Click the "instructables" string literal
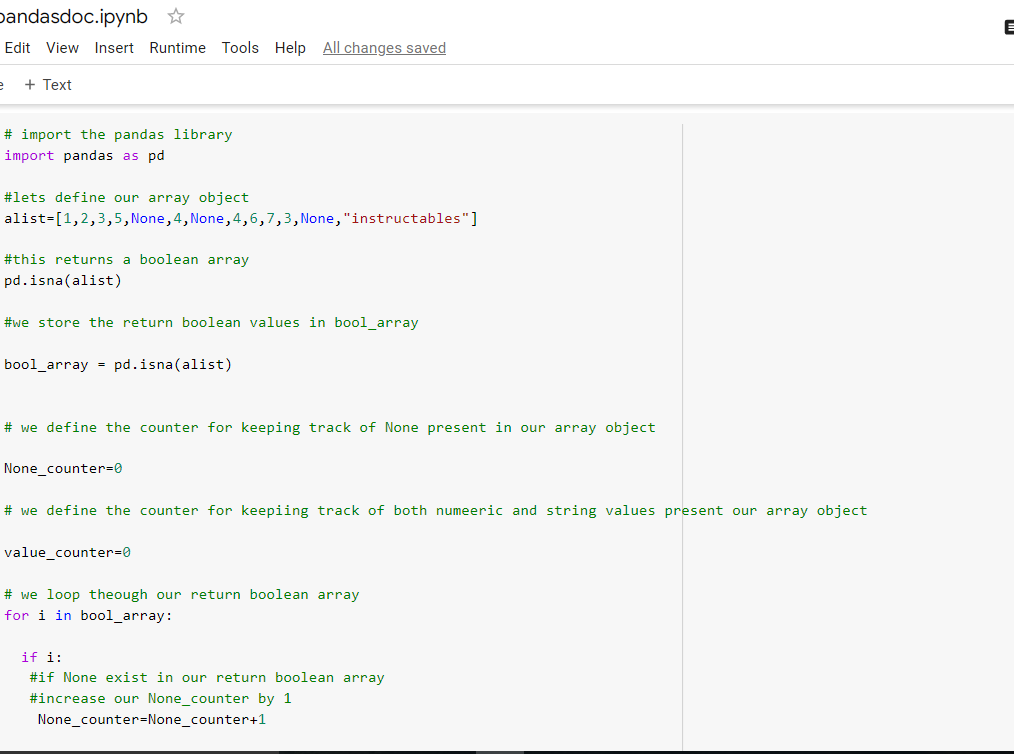The height and width of the screenshot is (754, 1014). pyautogui.click(x=406, y=219)
